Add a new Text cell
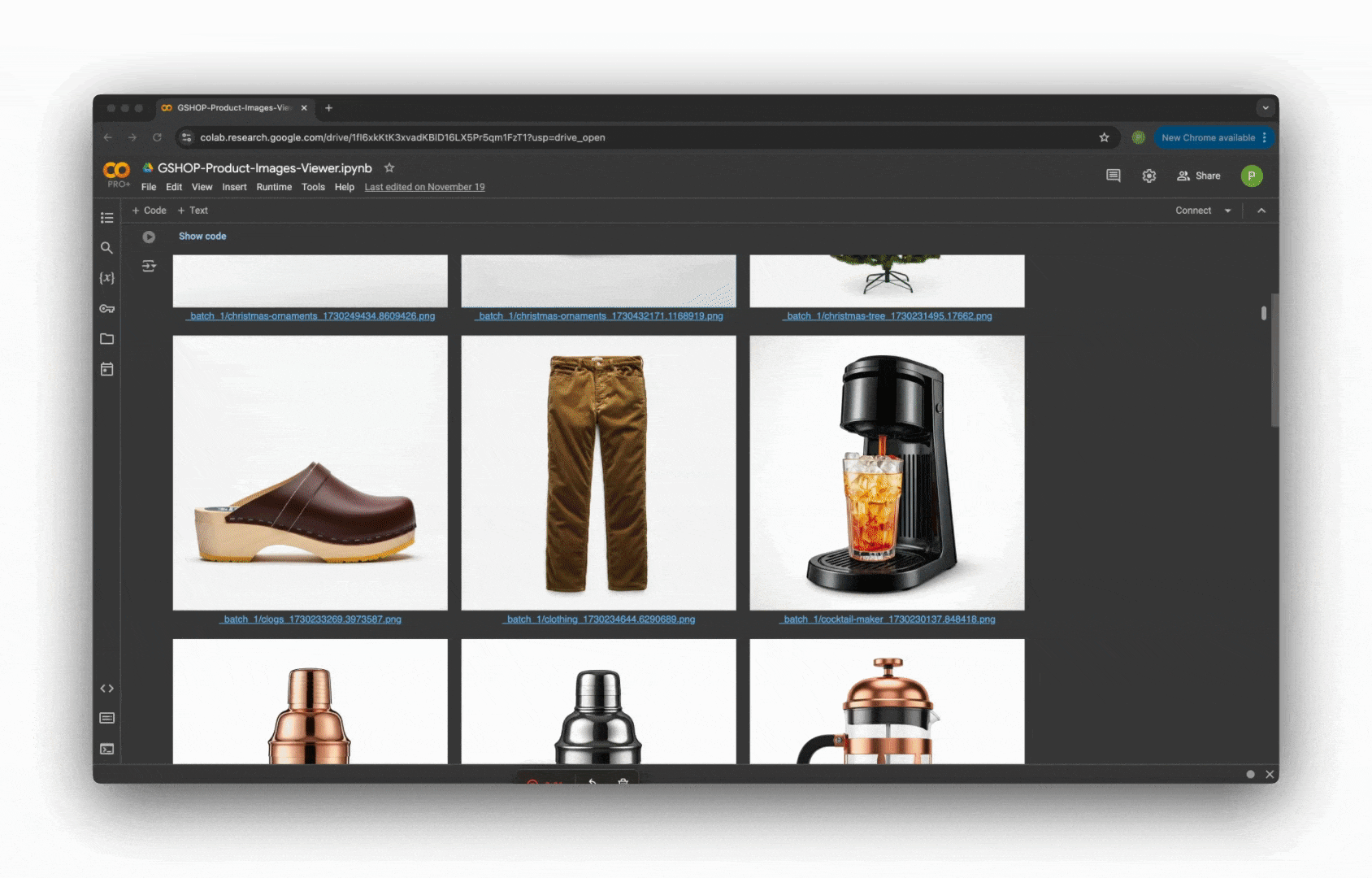The height and width of the screenshot is (878, 1372). (193, 211)
